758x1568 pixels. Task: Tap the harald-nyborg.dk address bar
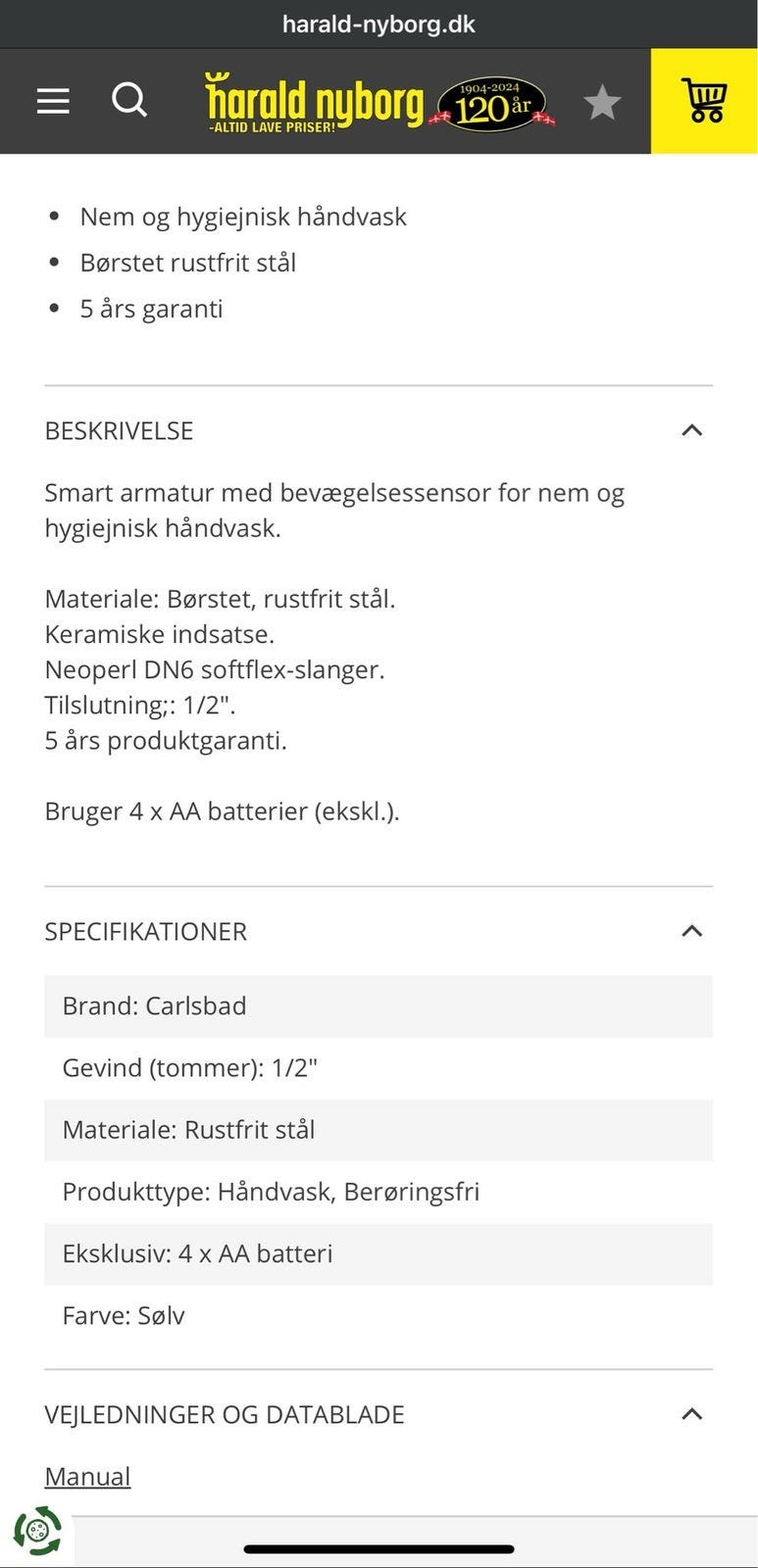[379, 24]
